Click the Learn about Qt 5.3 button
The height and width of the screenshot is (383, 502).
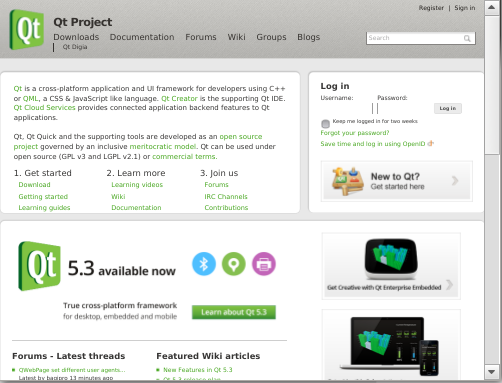click(x=234, y=312)
